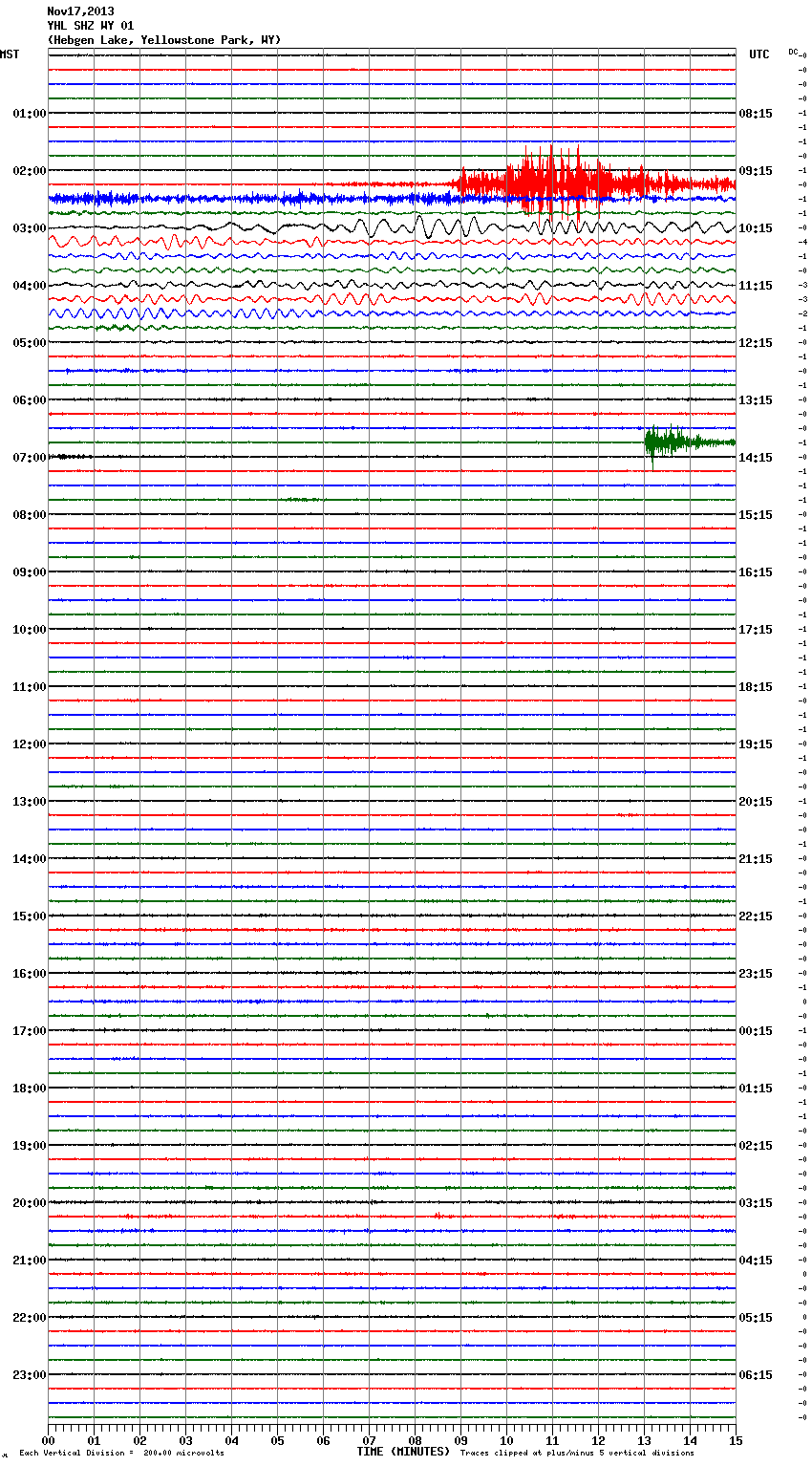Click the 09:15 UTC time label
The image size is (812, 1466).
756,171
